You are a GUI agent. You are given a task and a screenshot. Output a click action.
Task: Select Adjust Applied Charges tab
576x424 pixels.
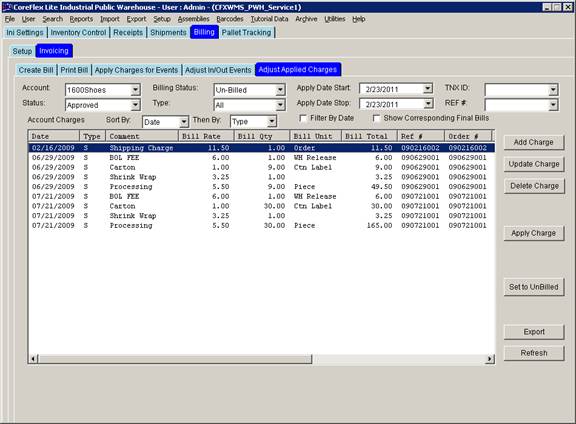tap(298, 69)
